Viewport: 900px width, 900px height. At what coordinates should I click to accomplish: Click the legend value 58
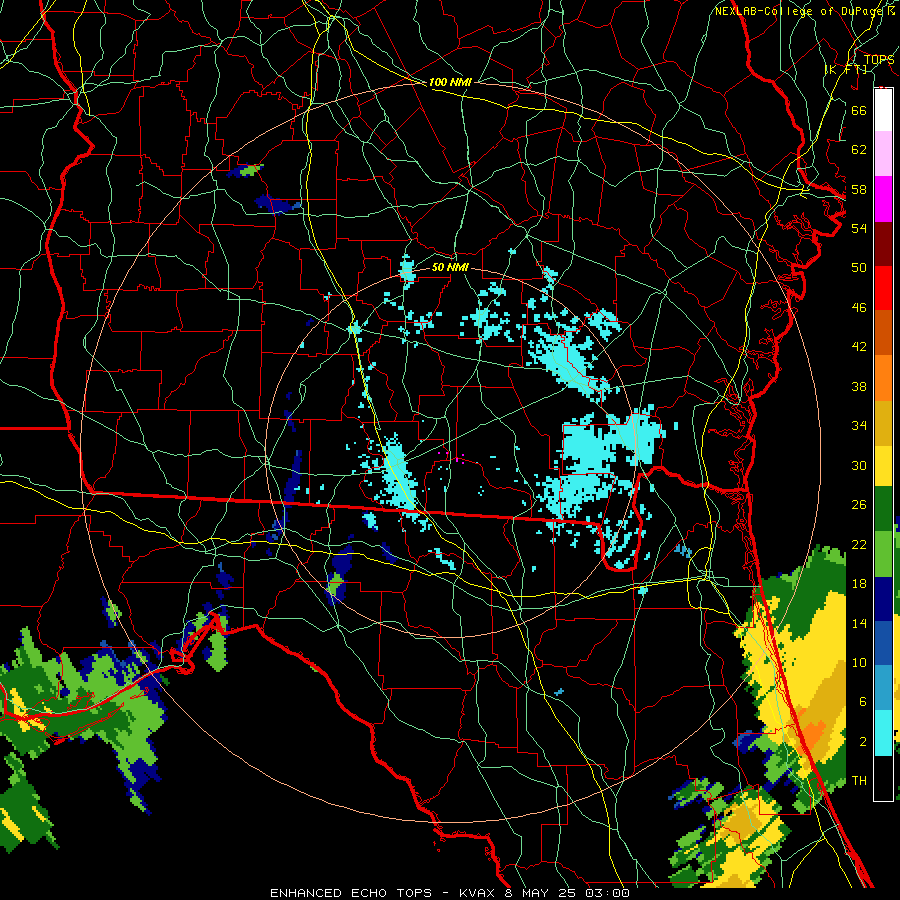859,189
